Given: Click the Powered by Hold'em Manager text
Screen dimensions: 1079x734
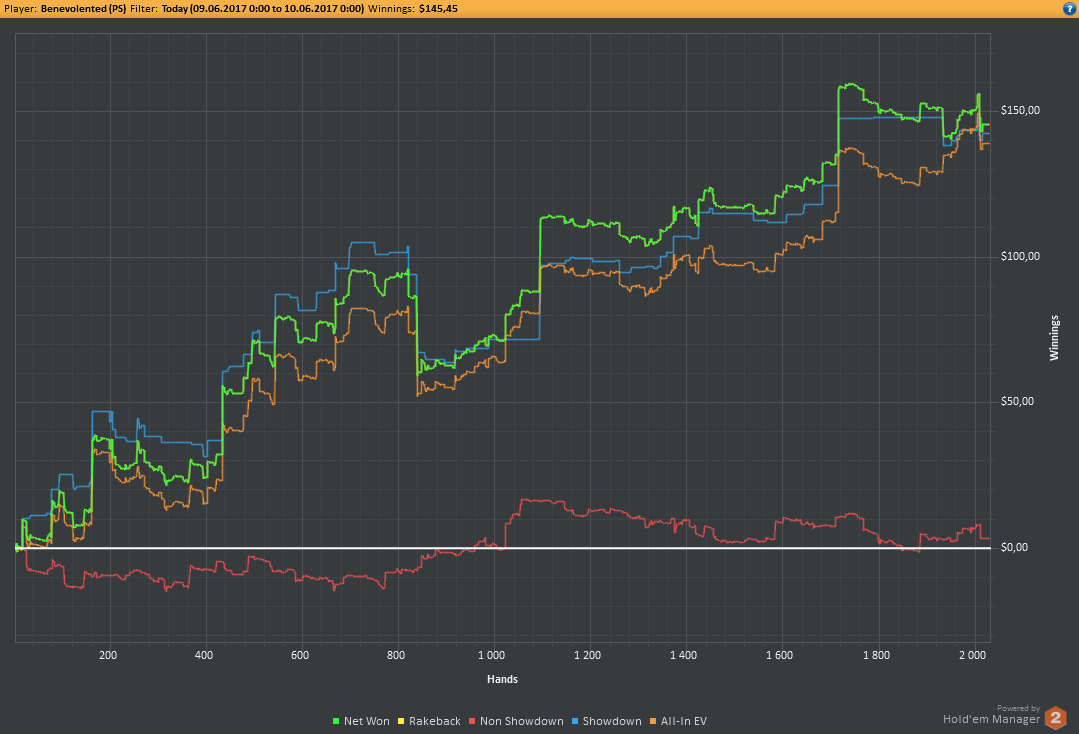Looking at the screenshot, I should tap(990, 716).
